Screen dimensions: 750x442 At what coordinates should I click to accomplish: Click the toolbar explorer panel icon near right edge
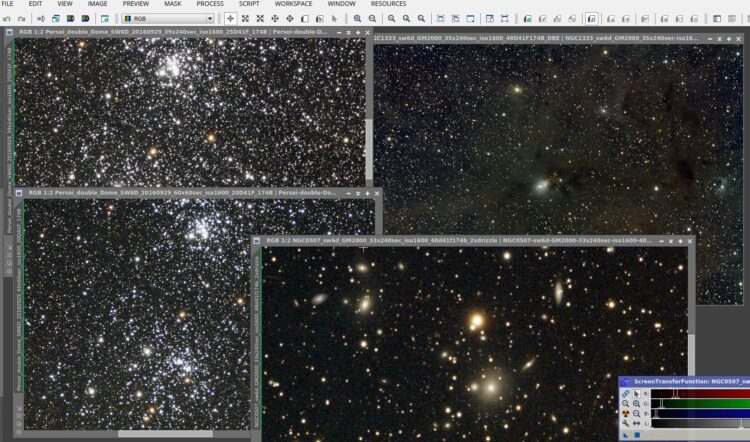[x=717, y=19]
